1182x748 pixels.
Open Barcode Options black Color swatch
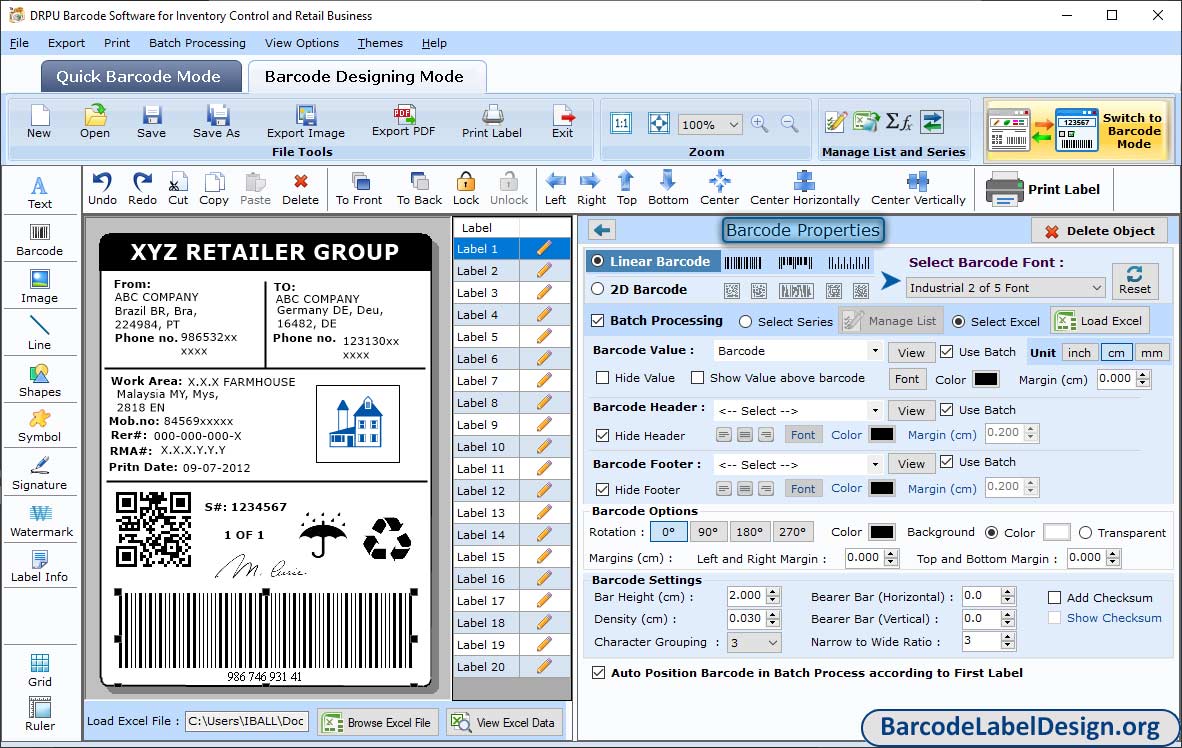tap(881, 532)
